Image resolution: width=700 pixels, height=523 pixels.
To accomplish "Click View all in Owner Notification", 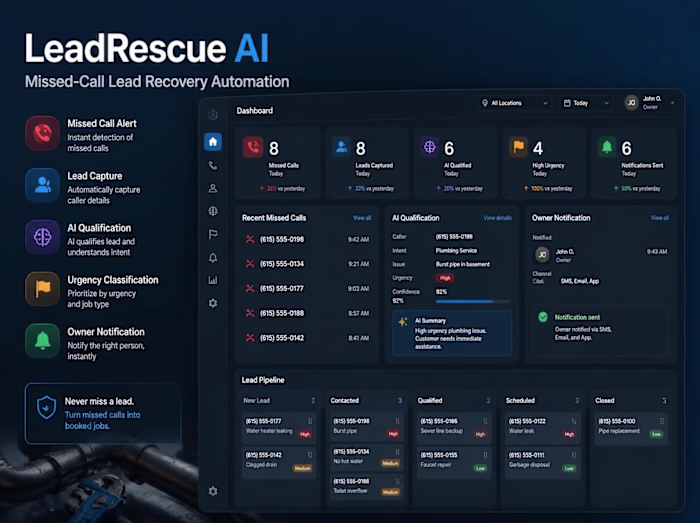I will click(x=659, y=218).
